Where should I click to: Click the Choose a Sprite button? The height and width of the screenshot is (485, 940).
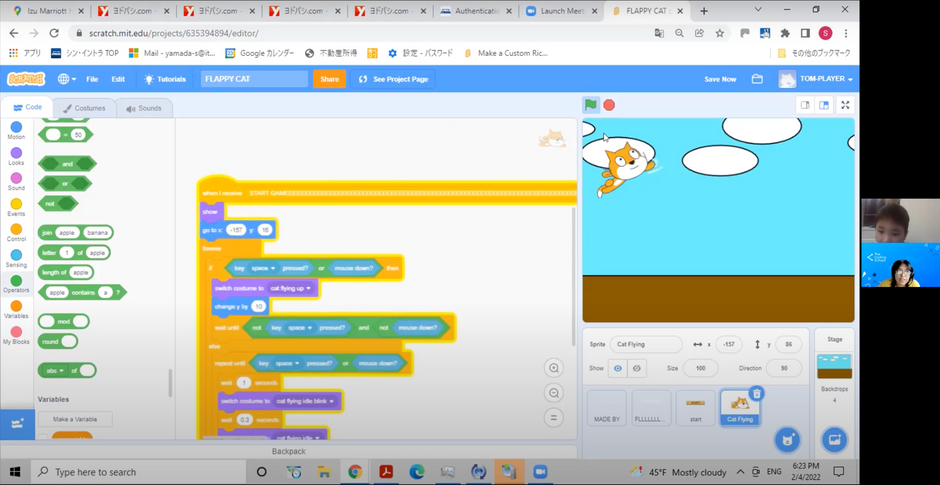tap(787, 439)
